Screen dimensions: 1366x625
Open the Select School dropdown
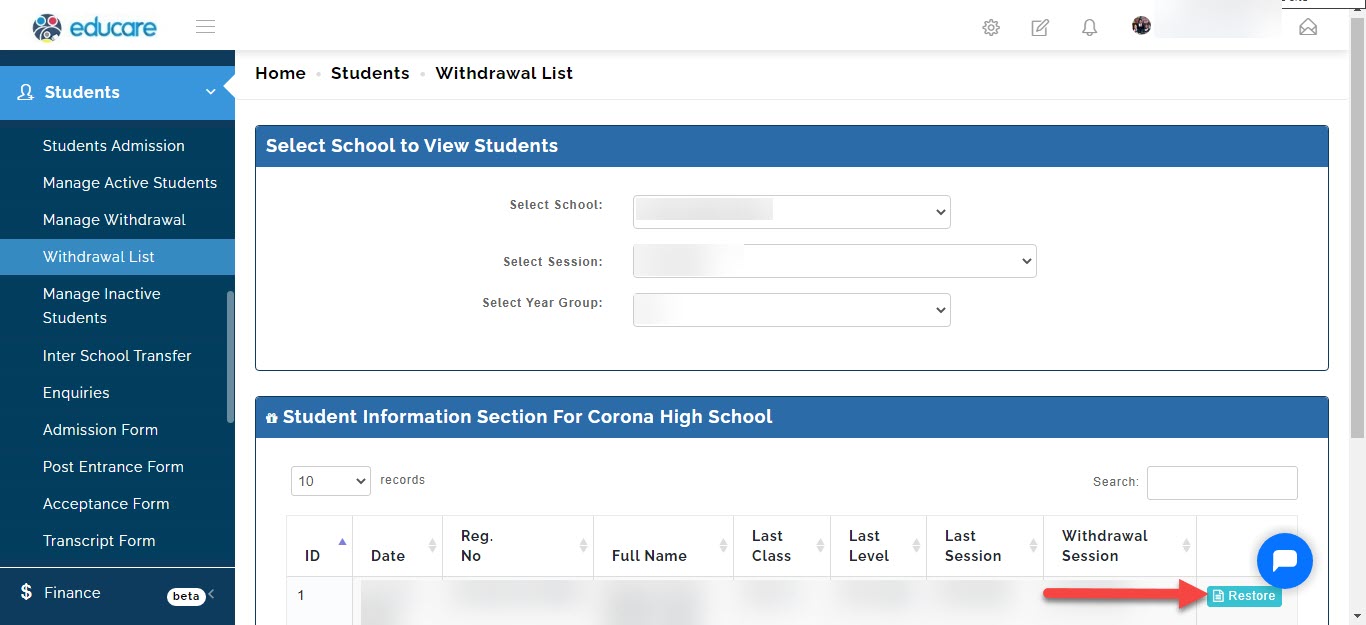point(792,212)
